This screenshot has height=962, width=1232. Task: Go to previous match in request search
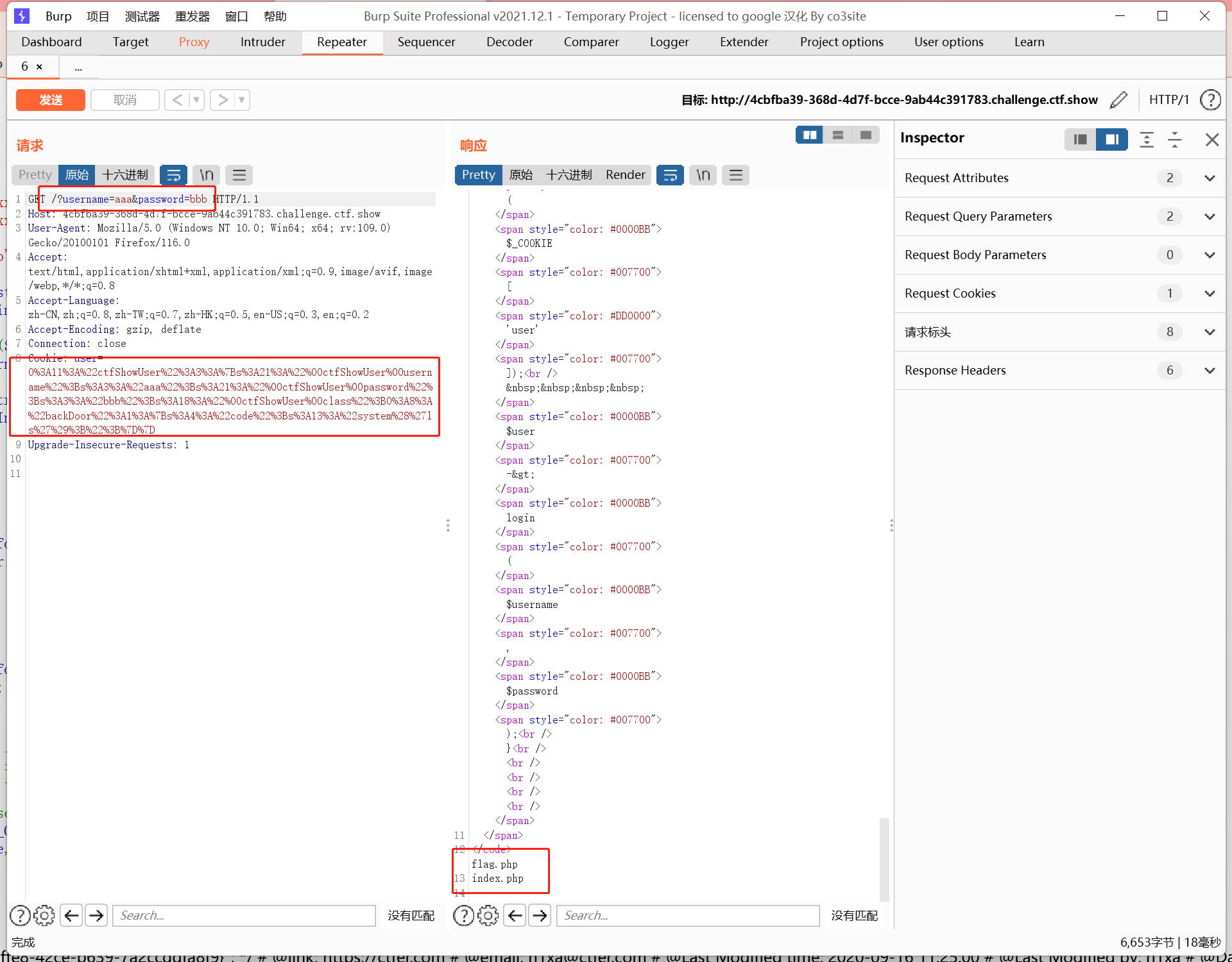tap(71, 916)
